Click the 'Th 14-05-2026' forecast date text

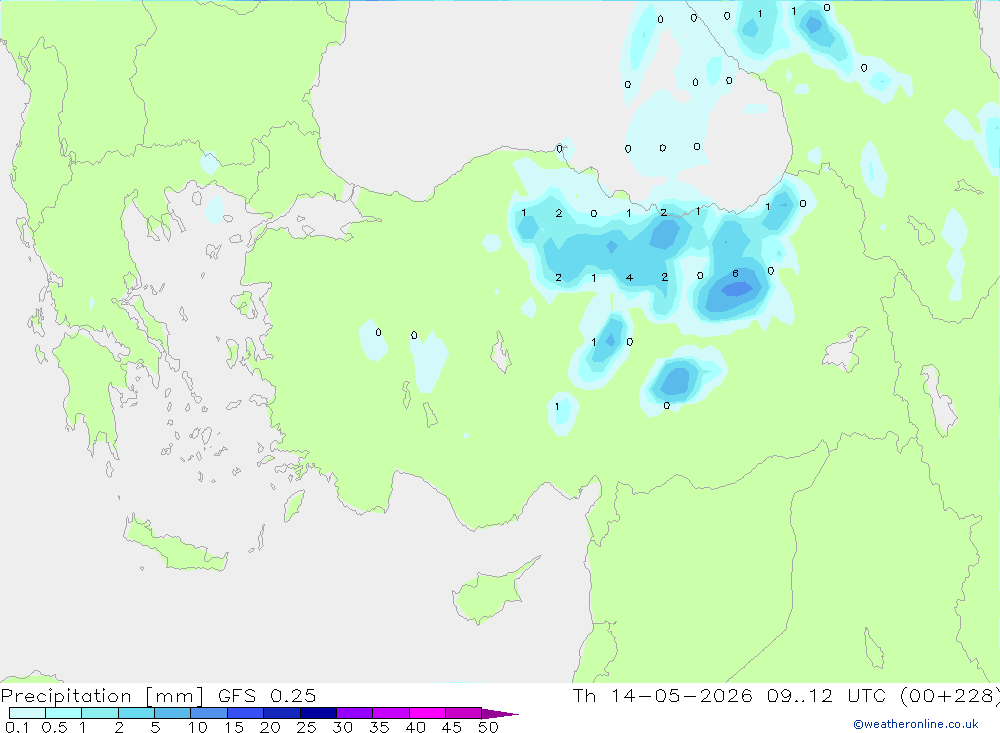tap(663, 695)
